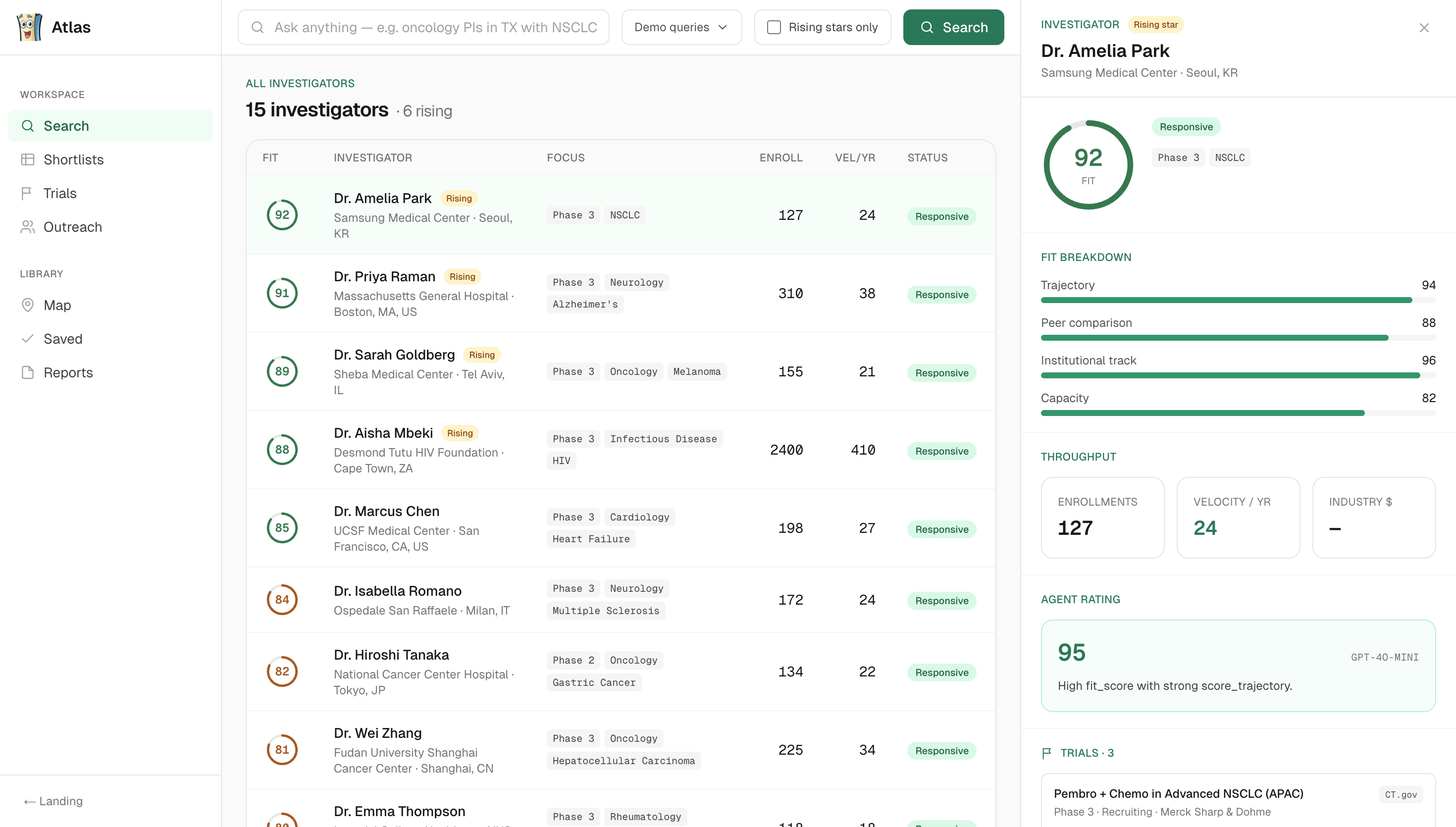1456x827 pixels.
Task: Click the CT.gov tag on the trial card
Action: point(1401,795)
